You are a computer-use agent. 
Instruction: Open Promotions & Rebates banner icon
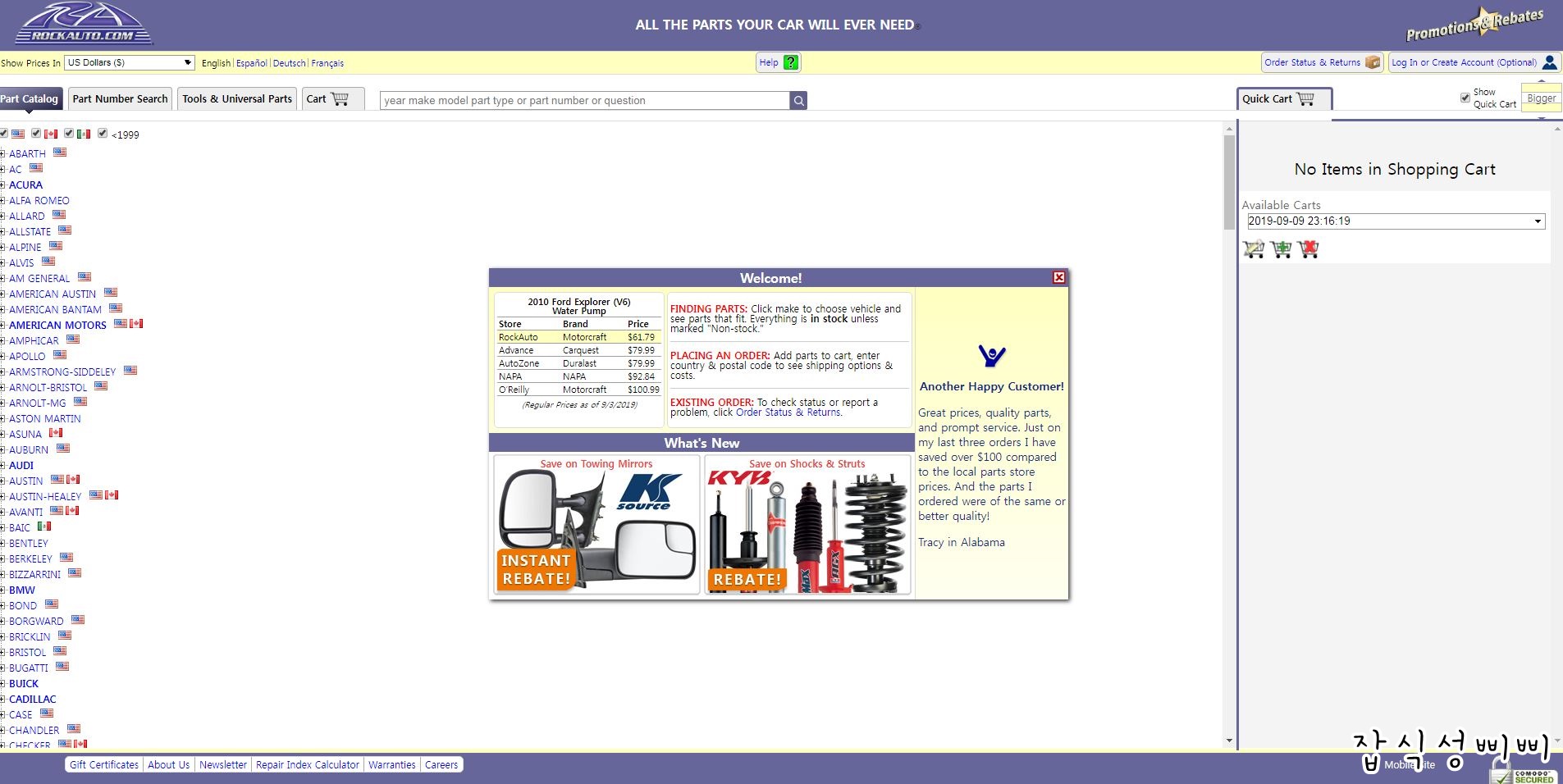point(1475,23)
